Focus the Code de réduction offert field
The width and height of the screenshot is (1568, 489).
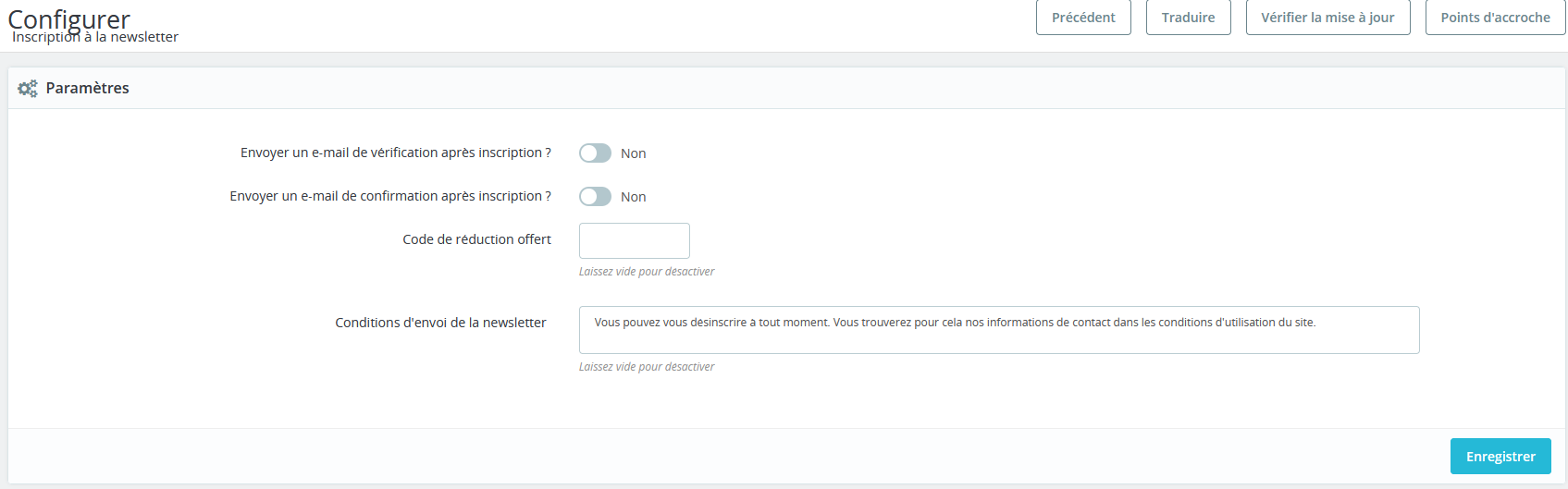(635, 240)
